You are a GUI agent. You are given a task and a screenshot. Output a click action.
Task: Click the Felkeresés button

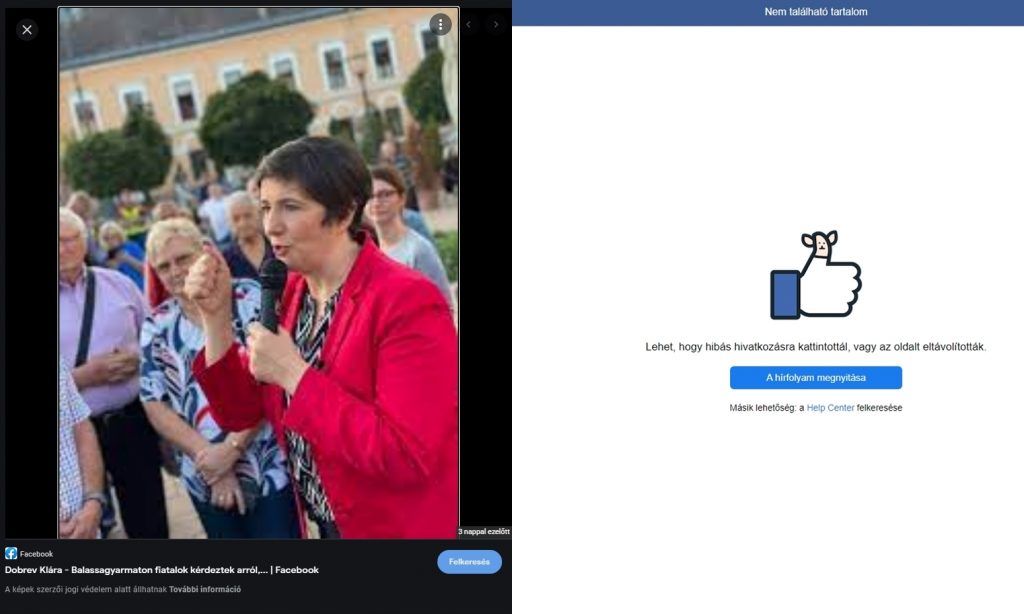pos(469,562)
